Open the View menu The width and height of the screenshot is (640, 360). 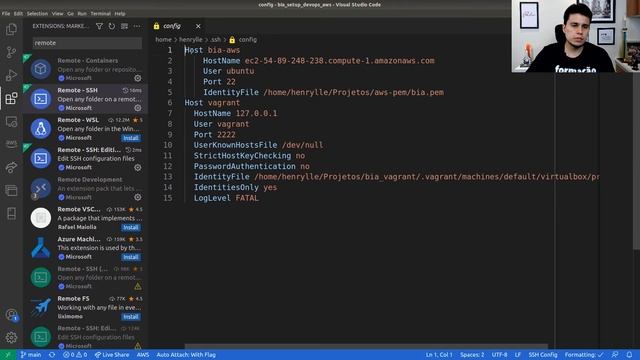58,13
